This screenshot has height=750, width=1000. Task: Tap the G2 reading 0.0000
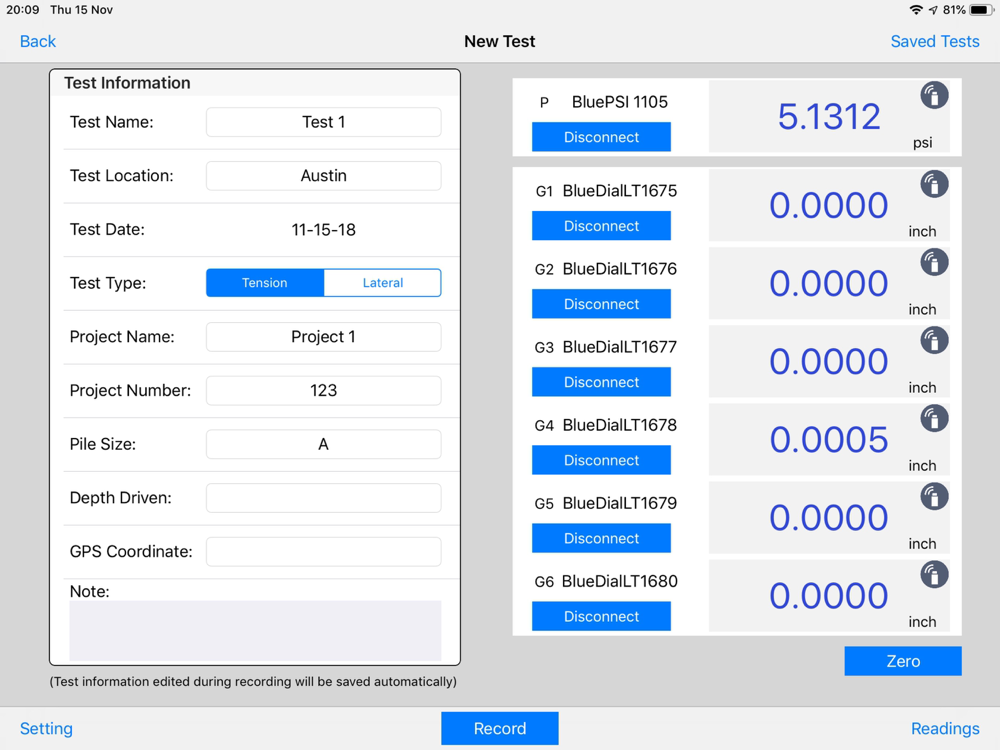(x=828, y=284)
